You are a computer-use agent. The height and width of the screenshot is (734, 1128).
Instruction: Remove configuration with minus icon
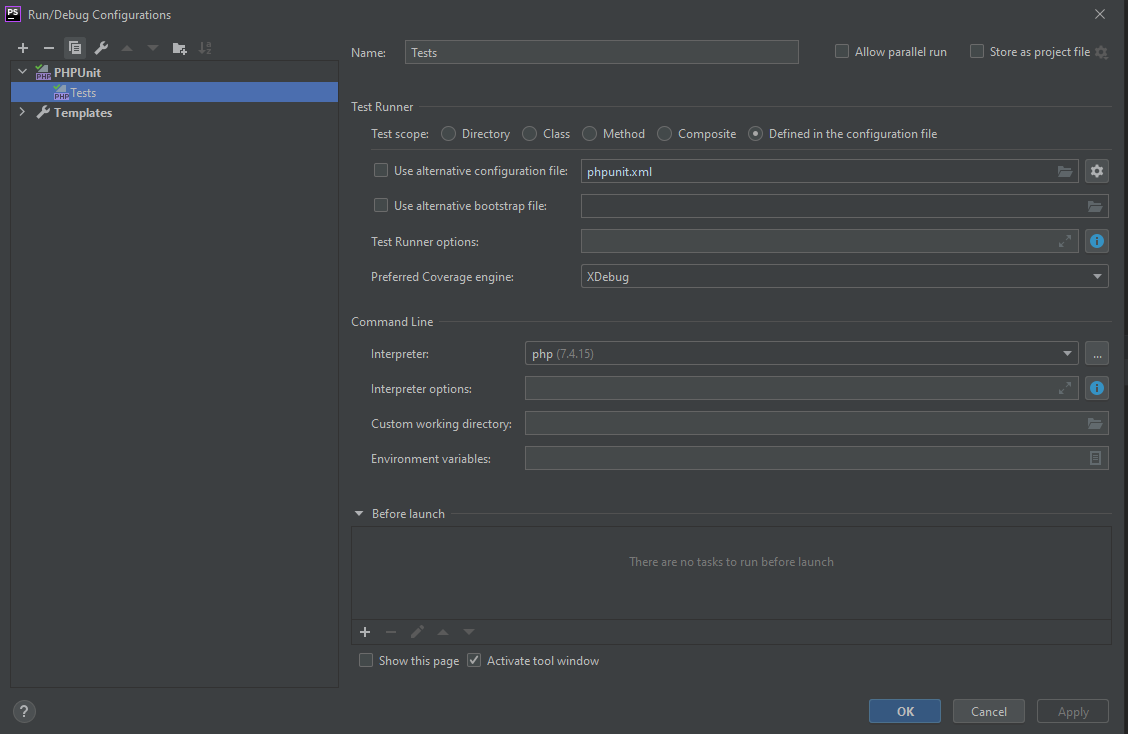[x=49, y=48]
